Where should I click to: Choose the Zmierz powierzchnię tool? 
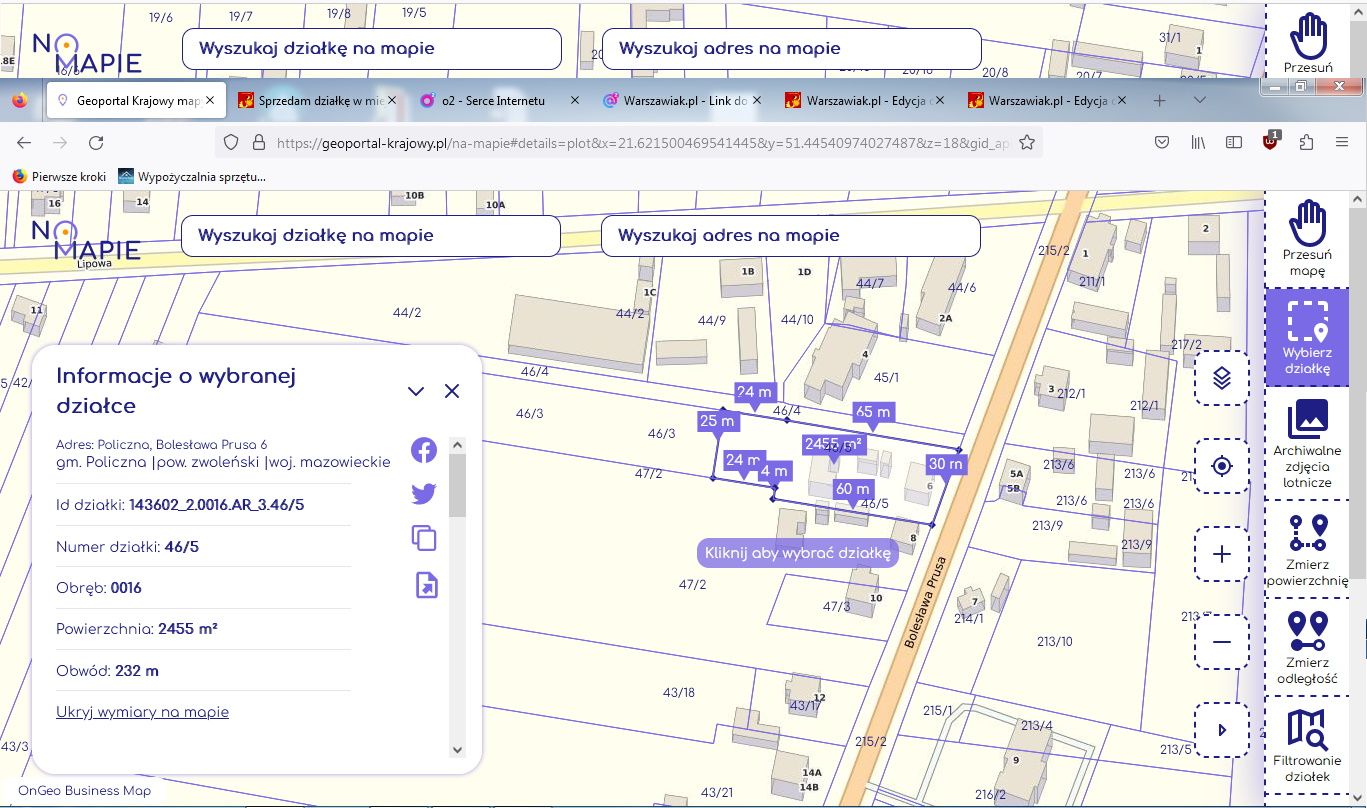[x=1307, y=550]
